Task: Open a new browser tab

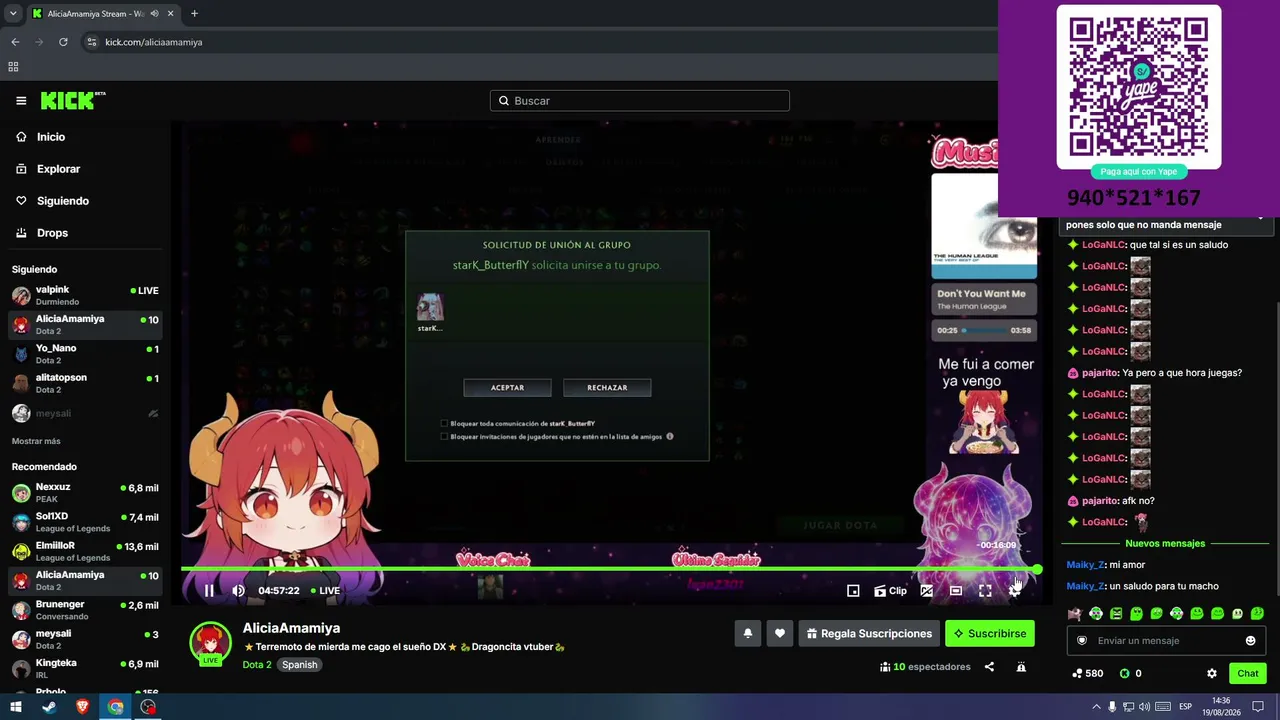Action: [x=194, y=14]
